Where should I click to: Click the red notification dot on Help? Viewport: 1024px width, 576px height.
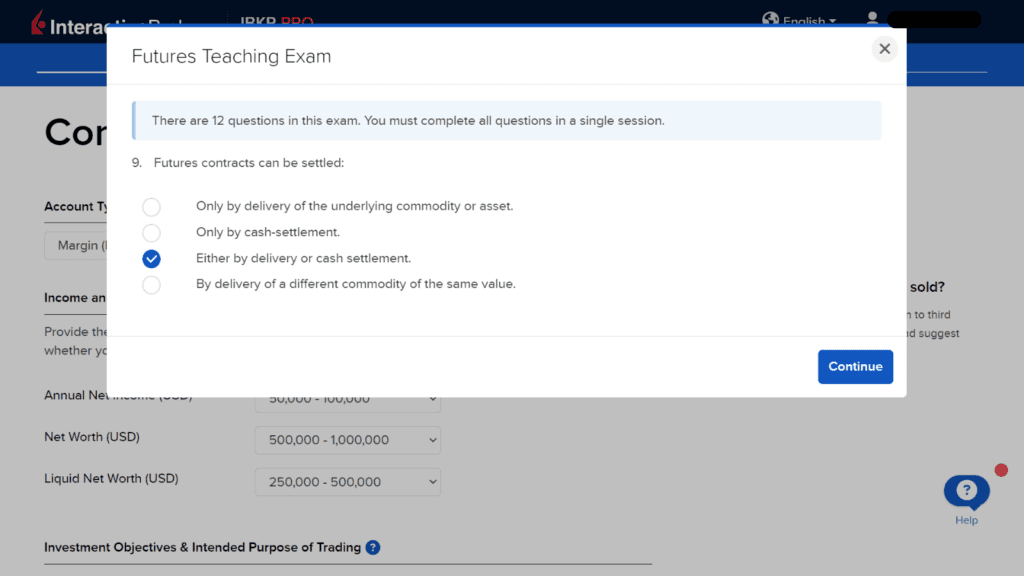click(x=1001, y=469)
